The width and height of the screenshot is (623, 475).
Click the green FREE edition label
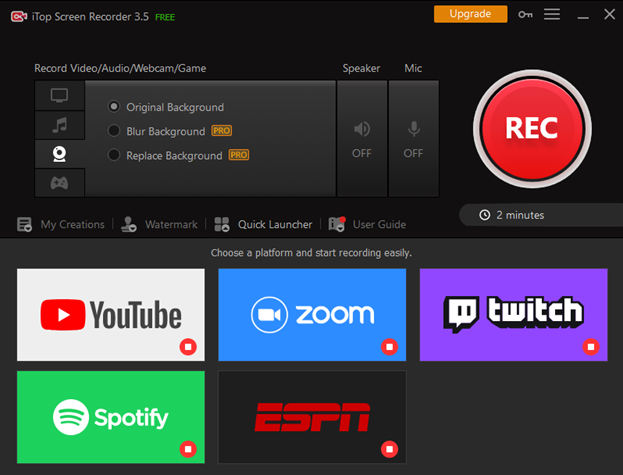pos(165,17)
